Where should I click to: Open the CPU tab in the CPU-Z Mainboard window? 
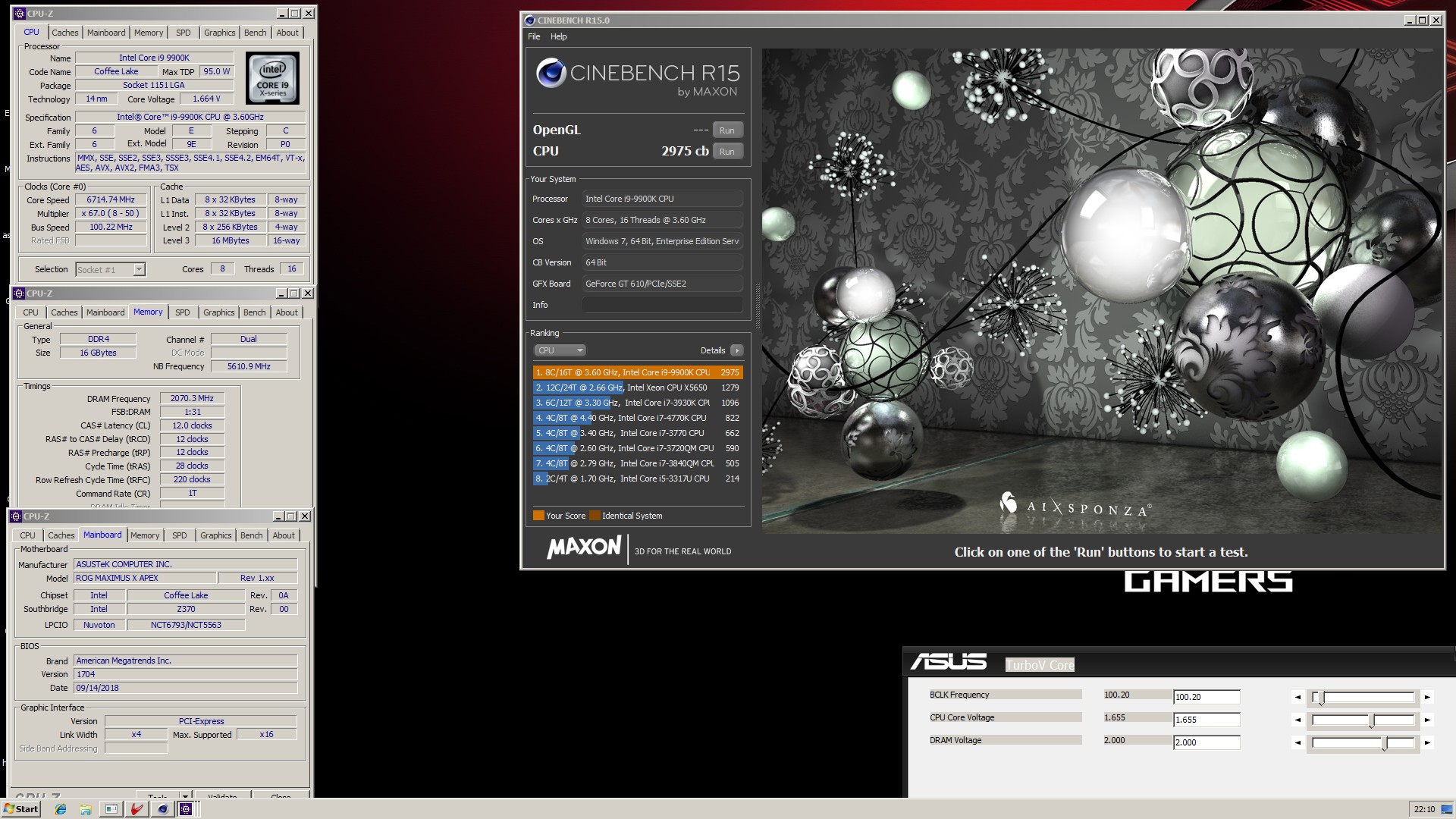click(27, 535)
